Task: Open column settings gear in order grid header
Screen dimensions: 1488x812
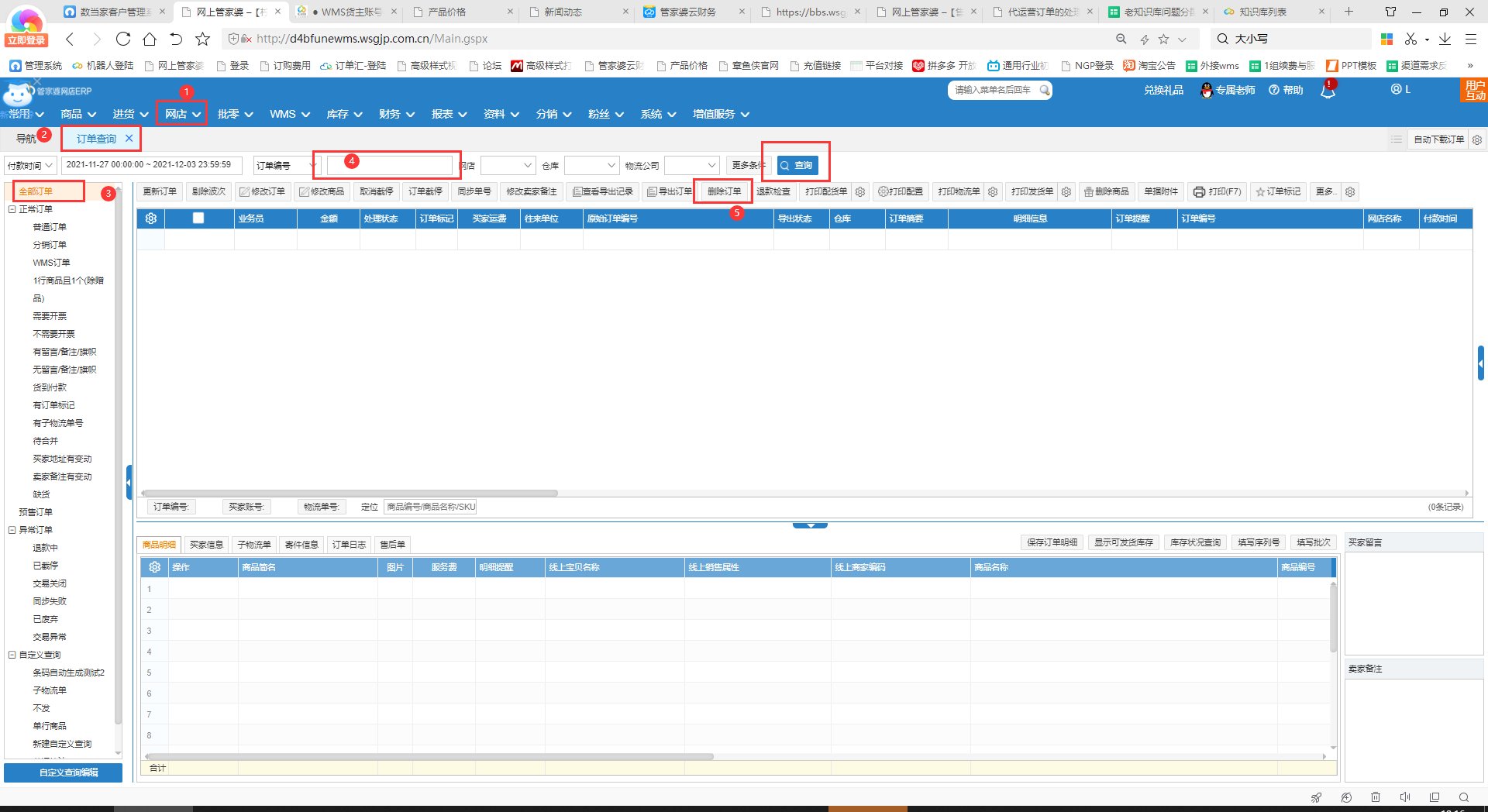Action: [151, 218]
